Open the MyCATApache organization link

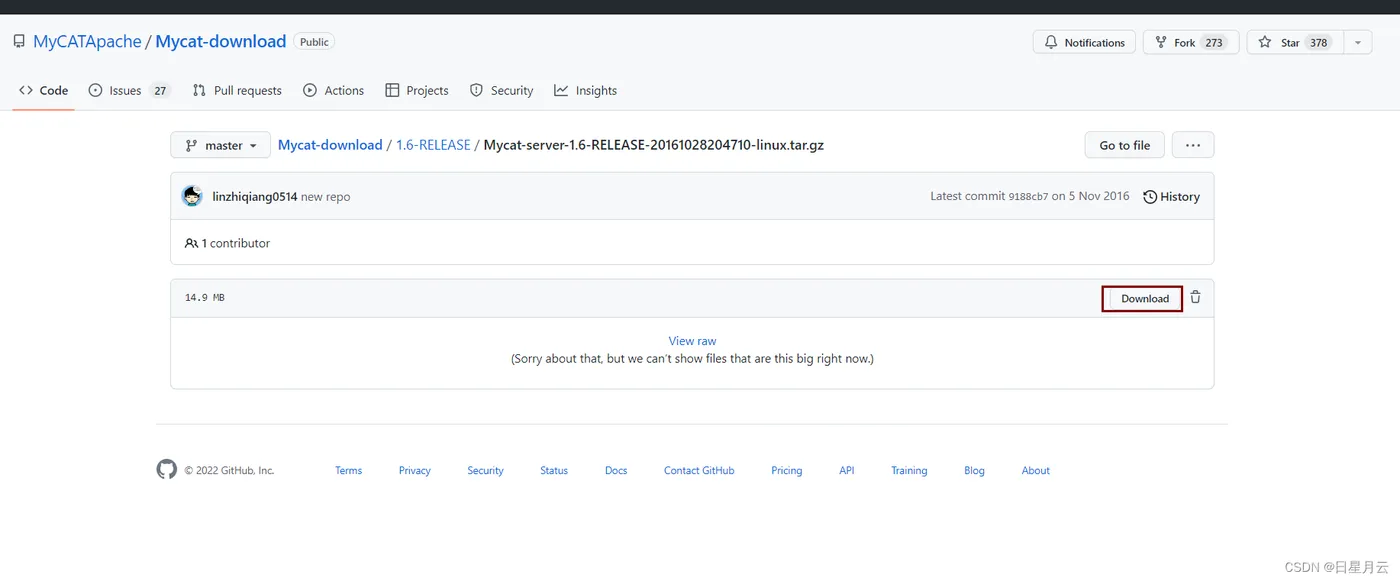87,41
